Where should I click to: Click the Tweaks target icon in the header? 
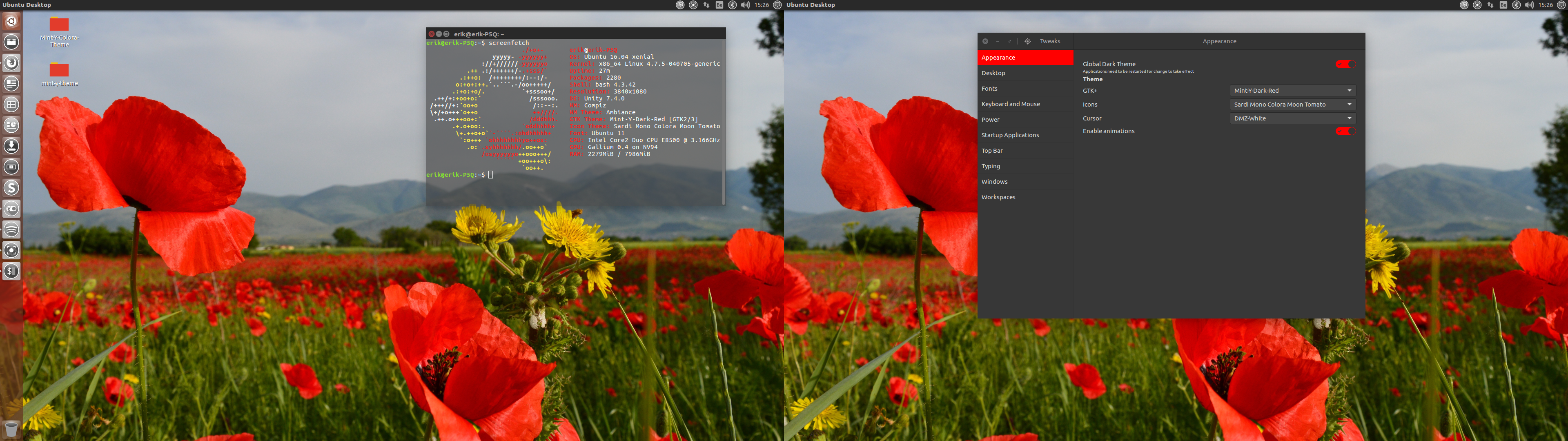(x=1027, y=41)
